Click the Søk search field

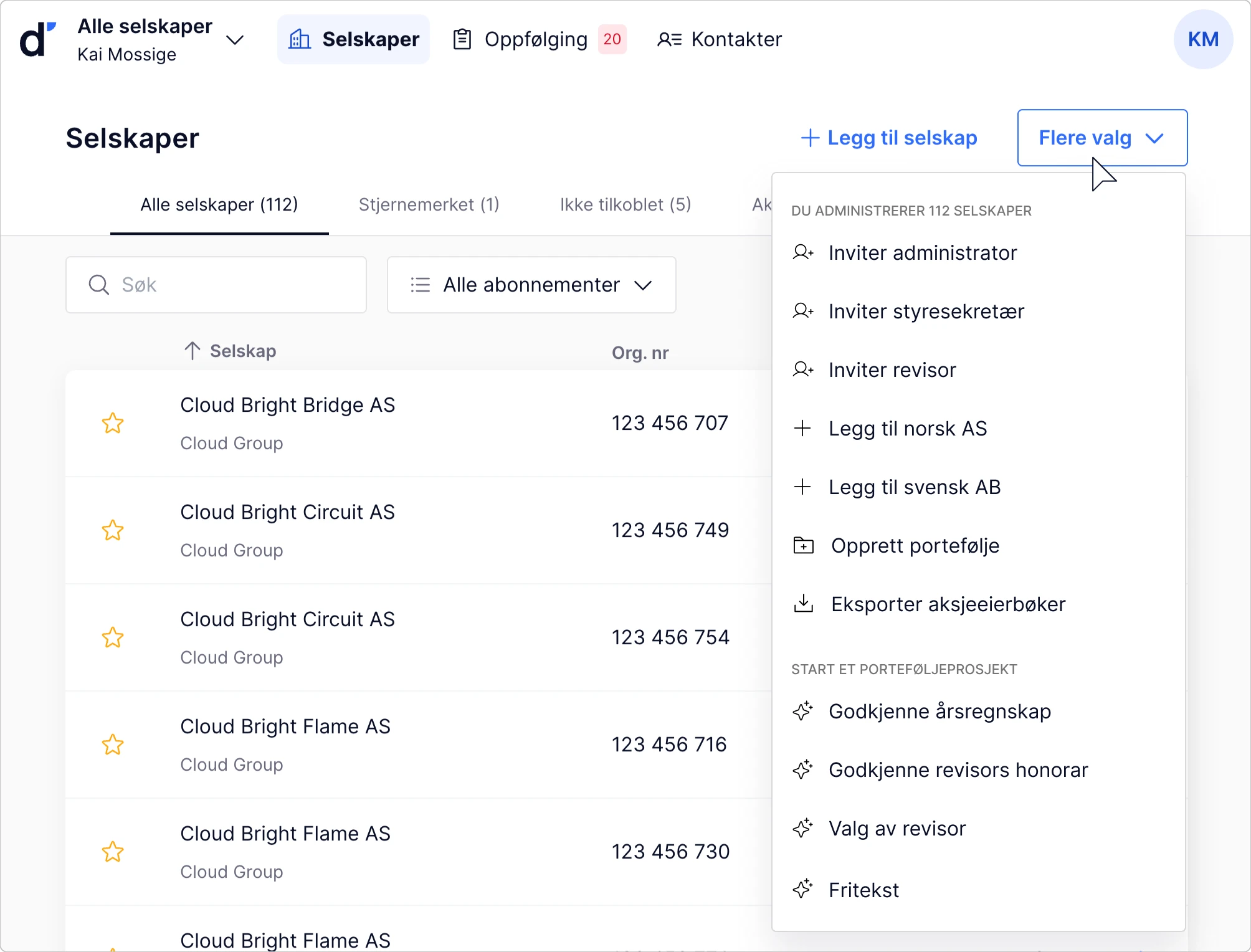(x=216, y=285)
